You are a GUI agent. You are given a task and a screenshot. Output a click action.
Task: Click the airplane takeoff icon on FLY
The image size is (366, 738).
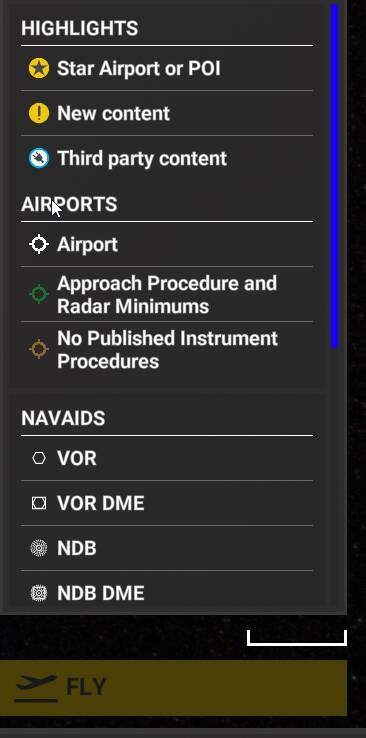(36, 688)
